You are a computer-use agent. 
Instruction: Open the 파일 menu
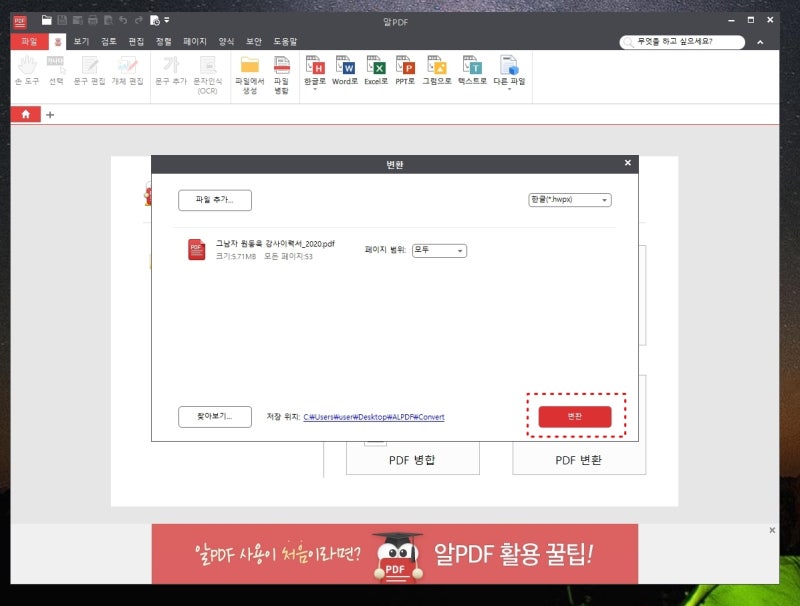(29, 41)
